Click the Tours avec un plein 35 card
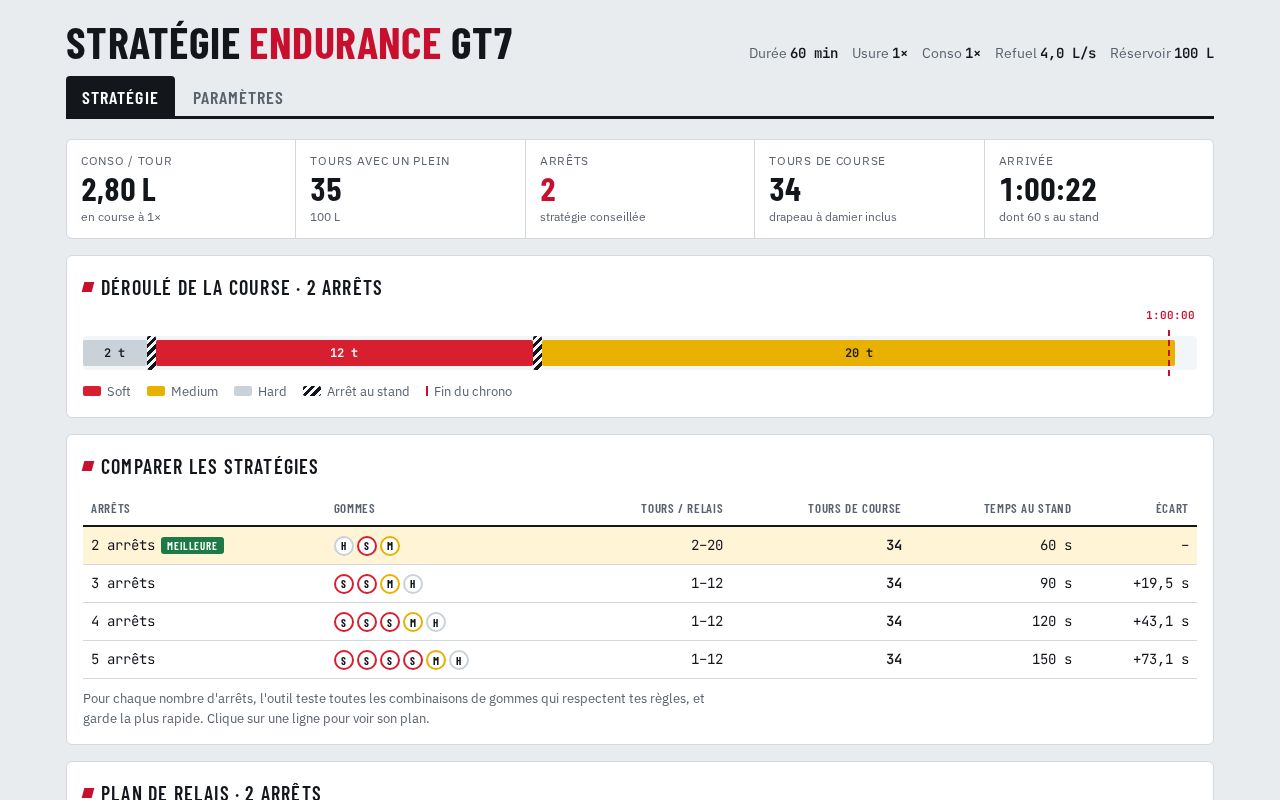This screenshot has height=800, width=1280. tap(410, 189)
